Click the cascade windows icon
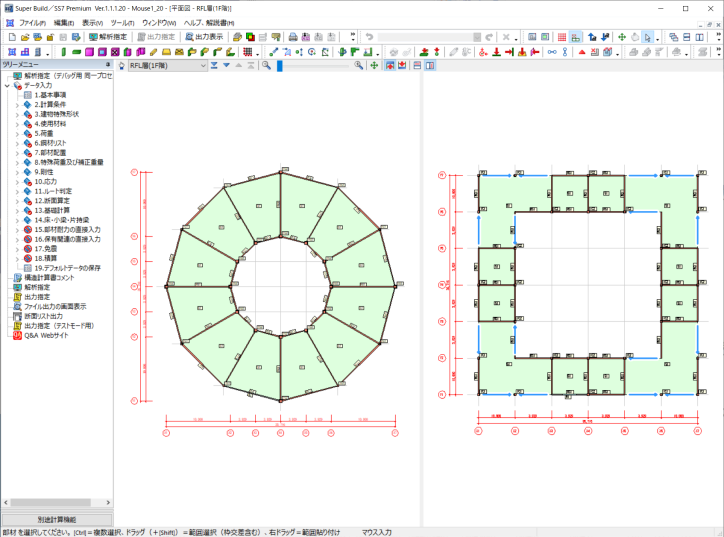This screenshot has width=724, height=537. pyautogui.click(x=674, y=37)
